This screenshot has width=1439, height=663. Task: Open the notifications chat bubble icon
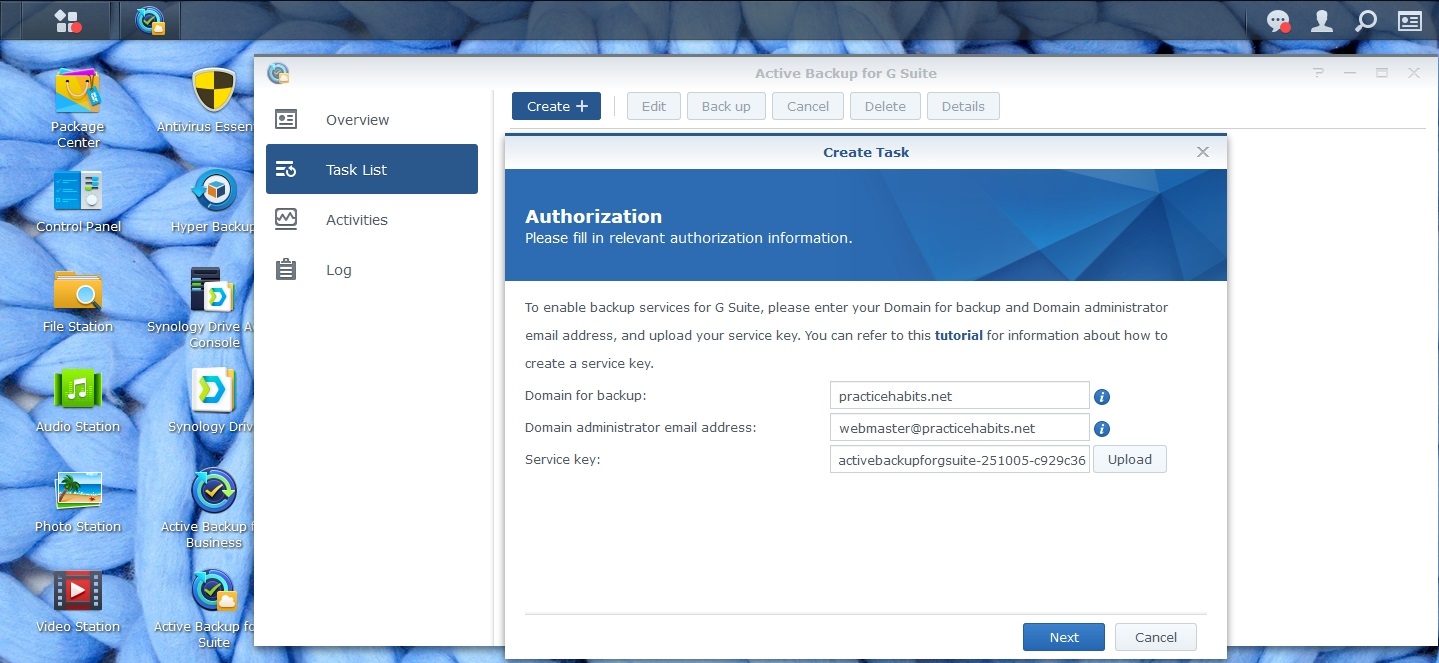click(x=1278, y=21)
